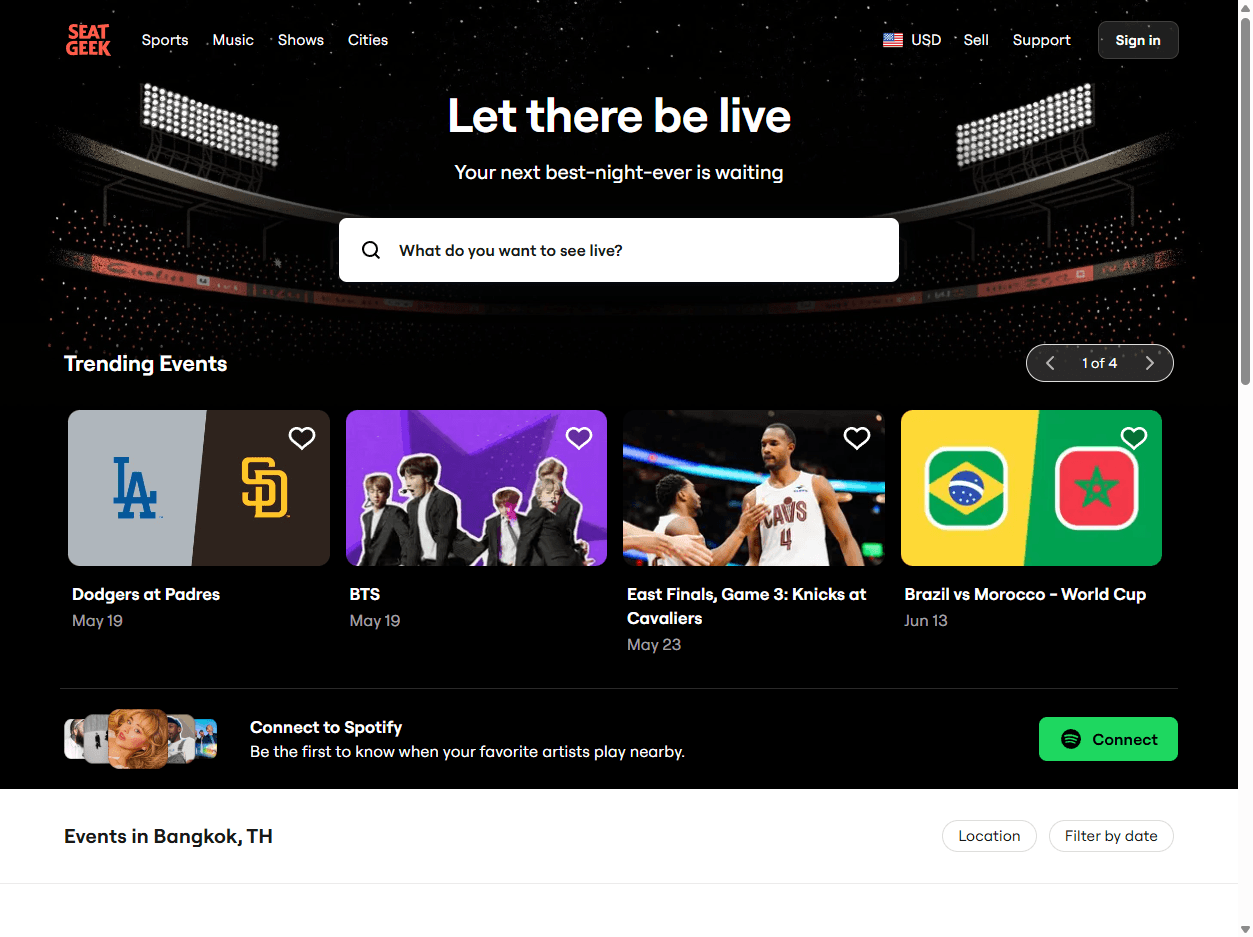Screen dimensions: 1253x937
Task: Open the Knicks at Cavaliers event image
Action: [x=754, y=488]
